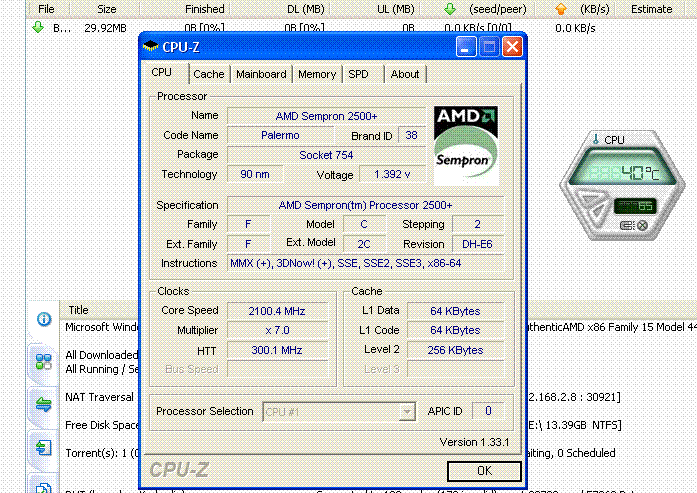Screen dimensions: 697x493
Task: Click the UL (MB) column header
Action: click(396, 9)
